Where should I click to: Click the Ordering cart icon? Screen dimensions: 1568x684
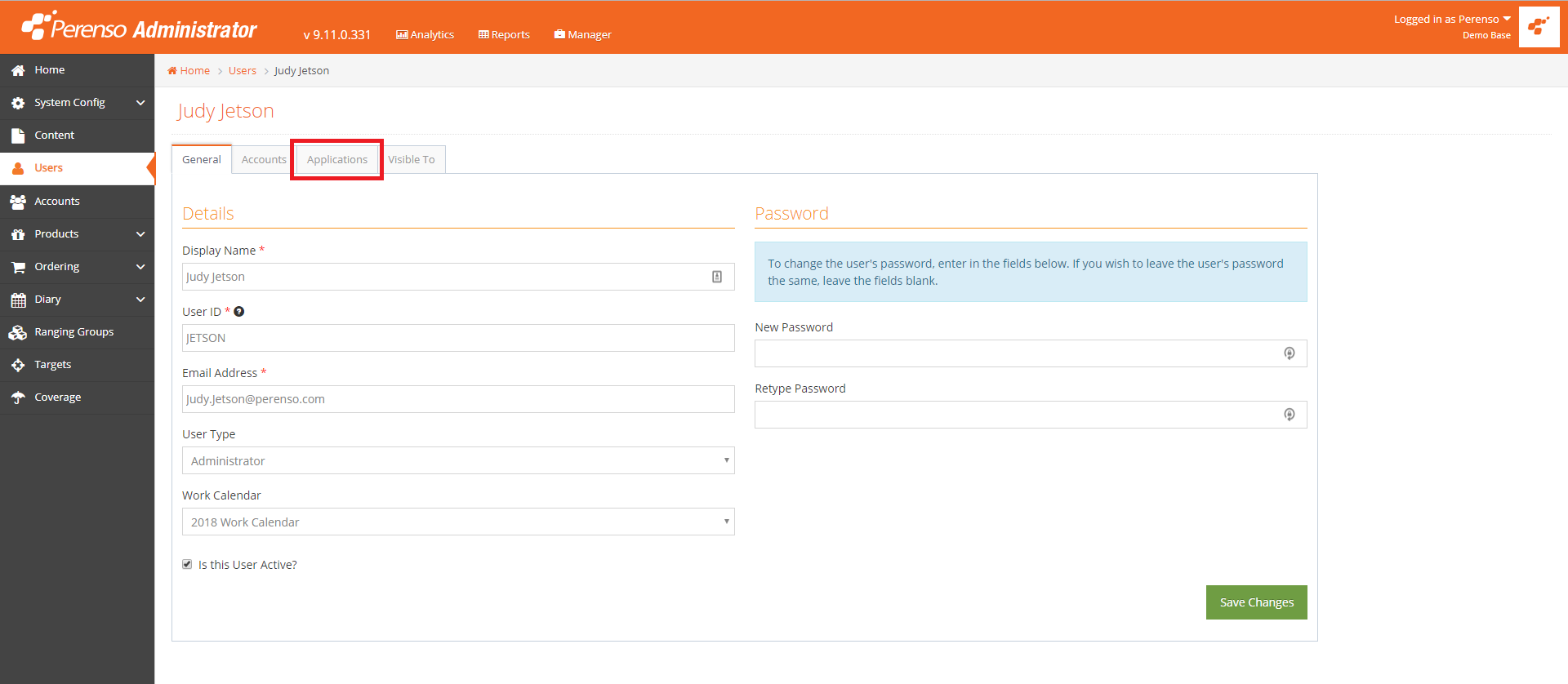[x=18, y=267]
